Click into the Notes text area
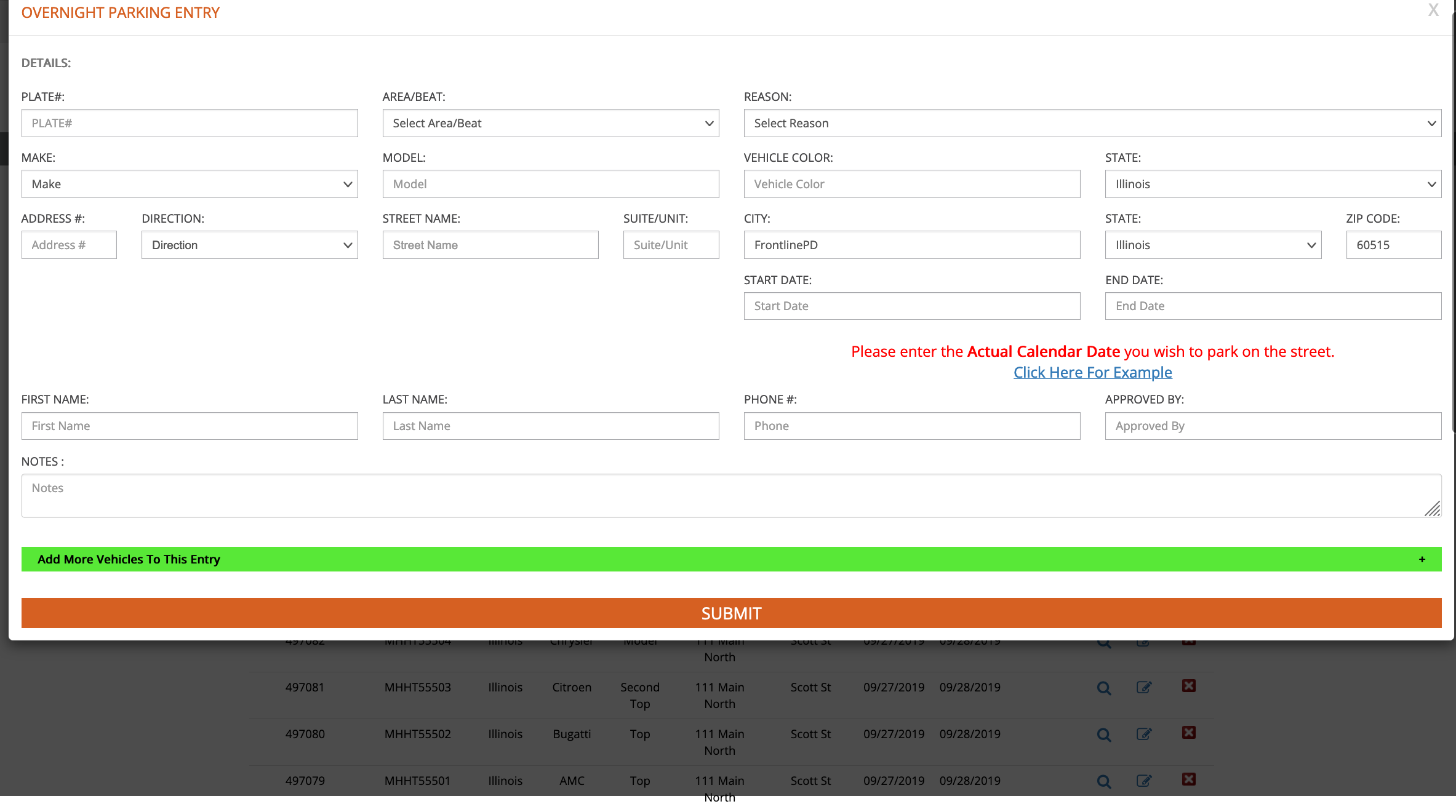 pos(731,495)
